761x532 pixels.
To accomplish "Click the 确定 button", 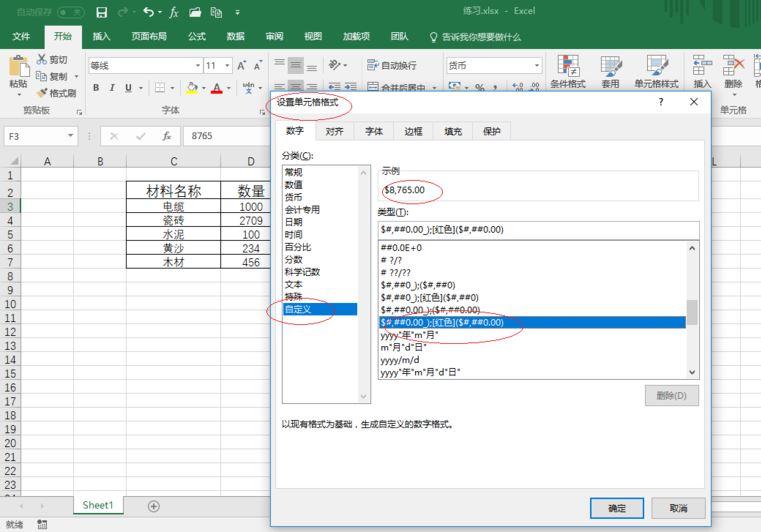I will coord(617,508).
